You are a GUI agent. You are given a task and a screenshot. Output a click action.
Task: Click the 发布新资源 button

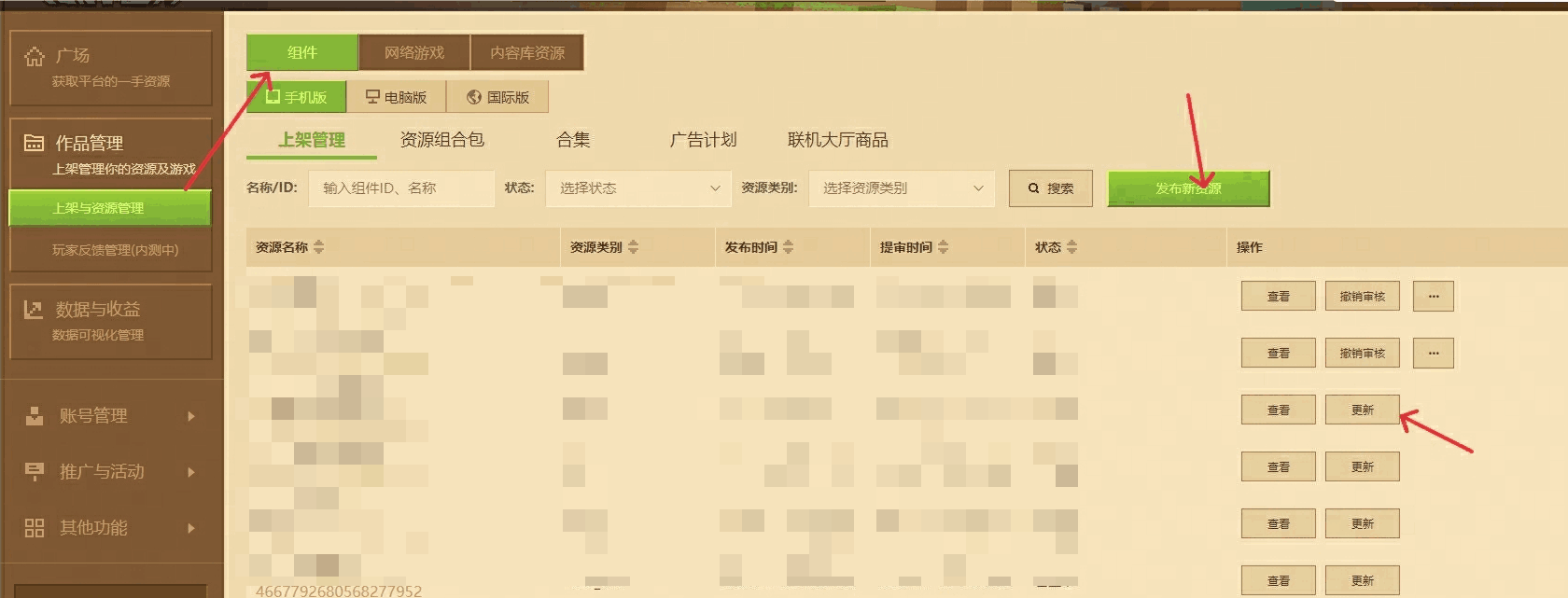(1188, 188)
